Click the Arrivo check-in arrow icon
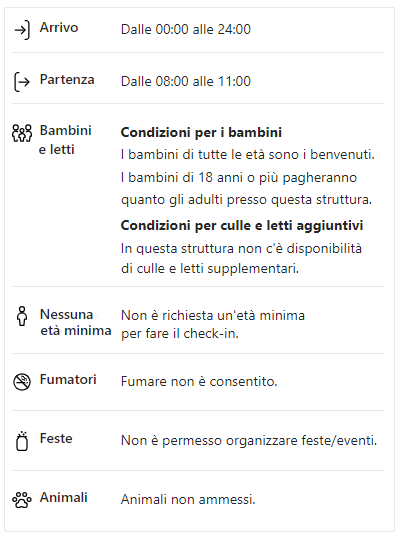Image resolution: width=397 pixels, height=538 pixels. (22, 30)
